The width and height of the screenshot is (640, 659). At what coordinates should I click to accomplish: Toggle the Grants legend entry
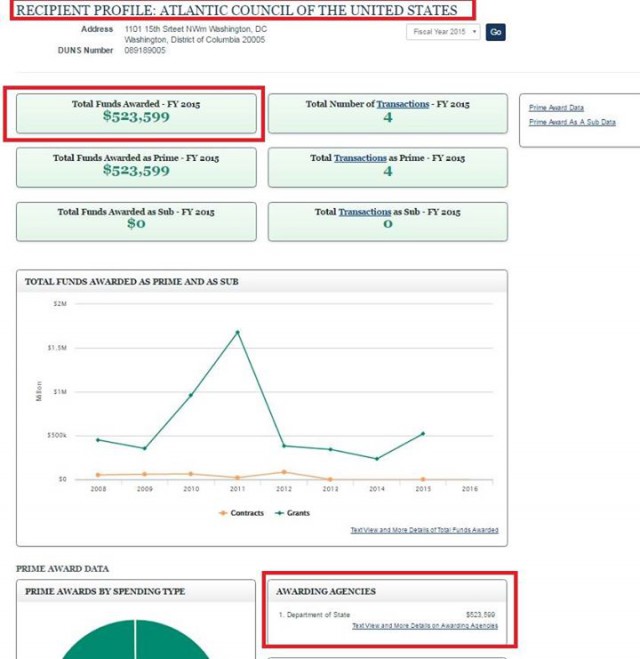click(x=292, y=513)
